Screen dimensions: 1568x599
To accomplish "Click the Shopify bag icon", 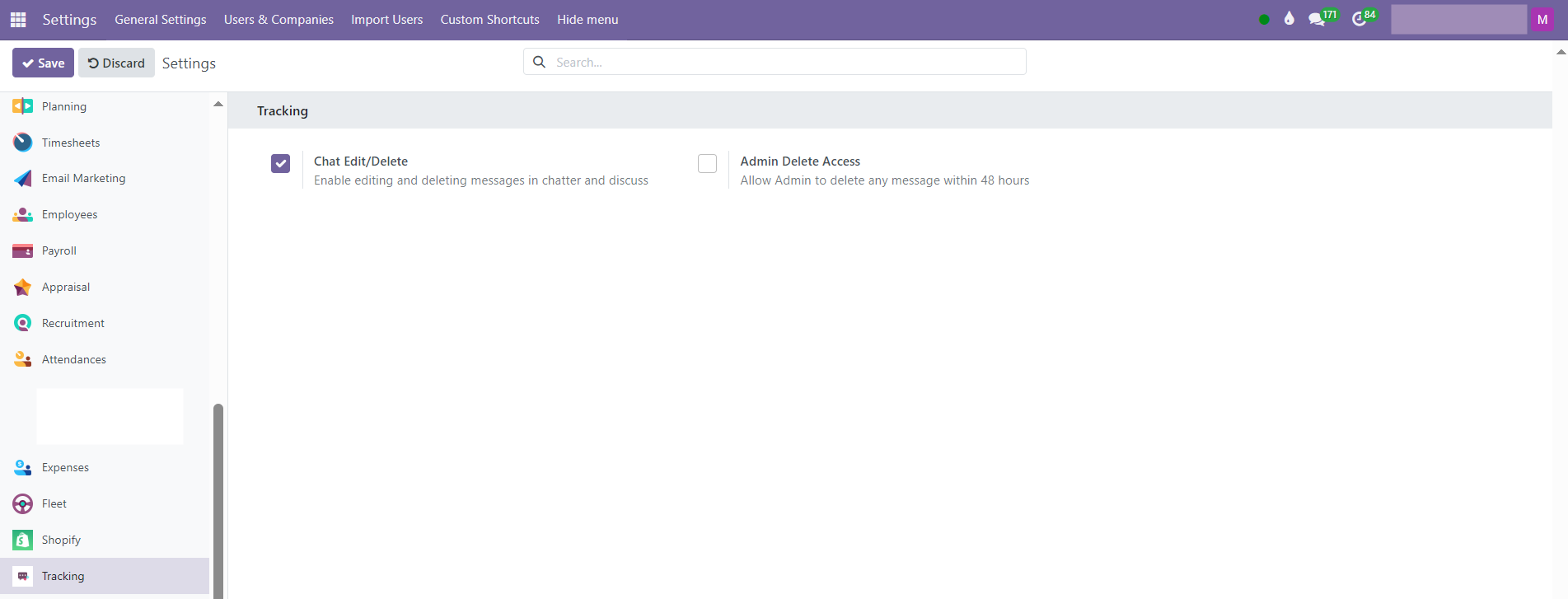I will point(23,540).
